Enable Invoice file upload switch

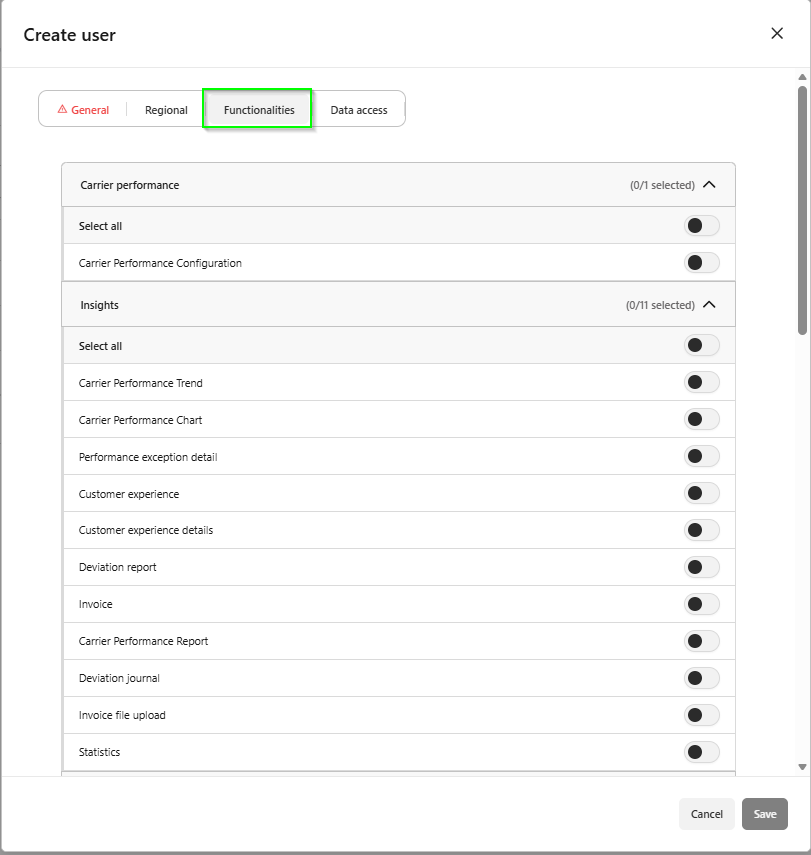tap(701, 715)
